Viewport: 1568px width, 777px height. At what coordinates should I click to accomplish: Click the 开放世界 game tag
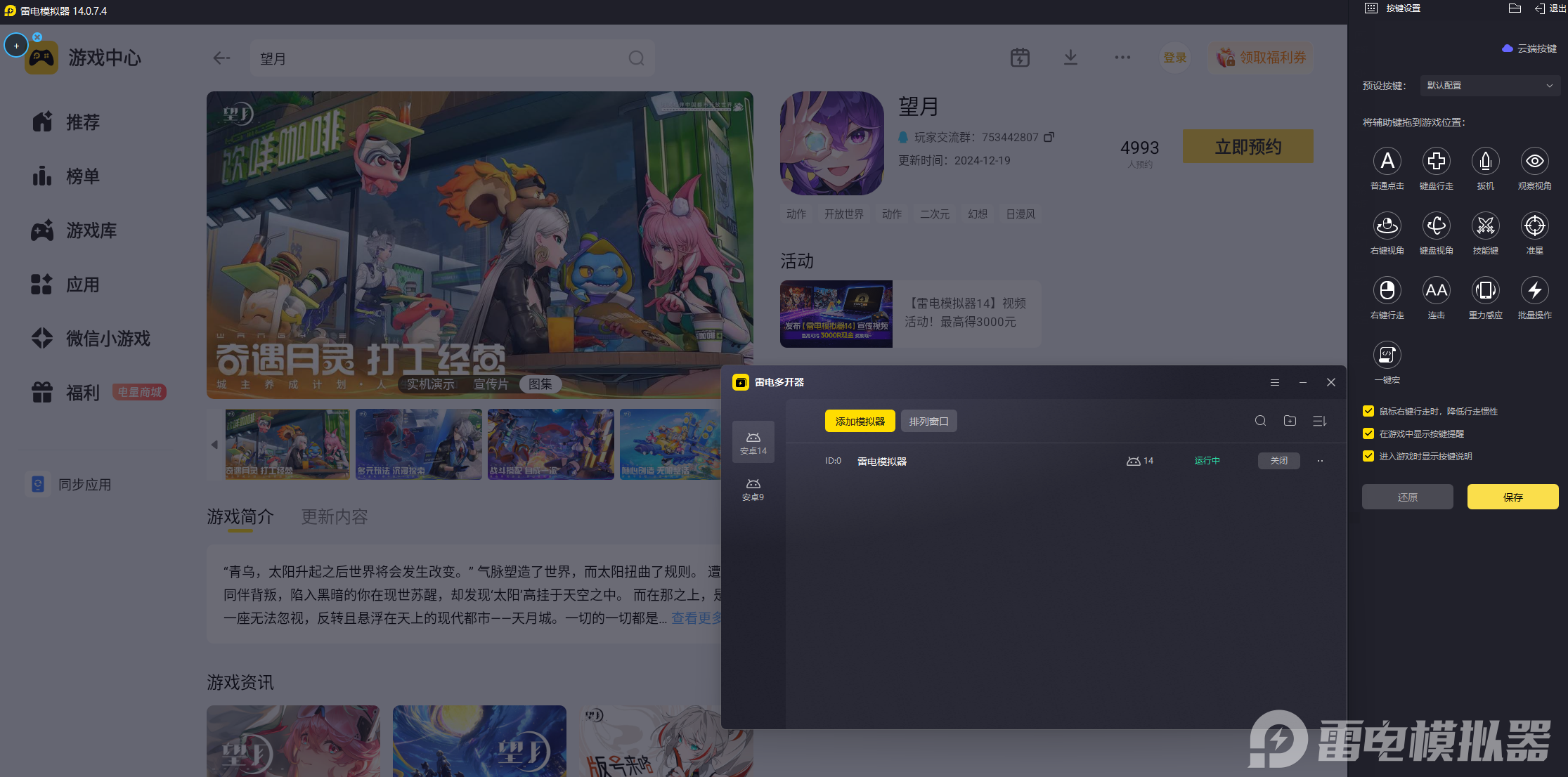[x=843, y=214]
